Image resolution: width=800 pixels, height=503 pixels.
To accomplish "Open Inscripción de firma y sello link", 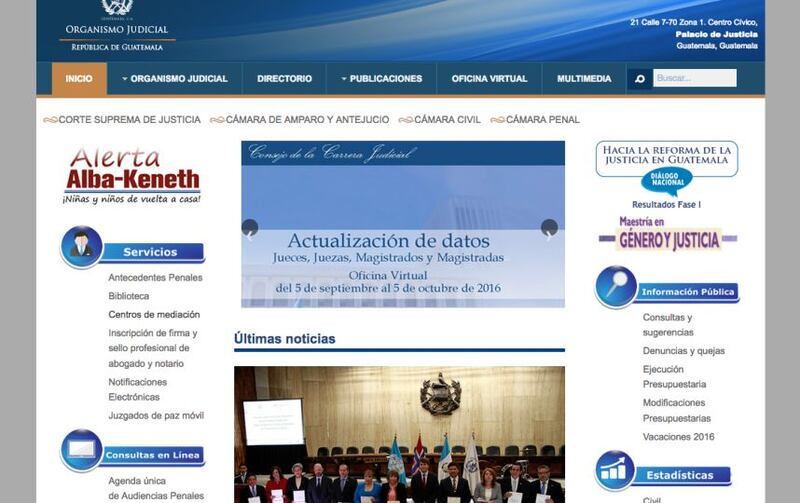I will [153, 348].
